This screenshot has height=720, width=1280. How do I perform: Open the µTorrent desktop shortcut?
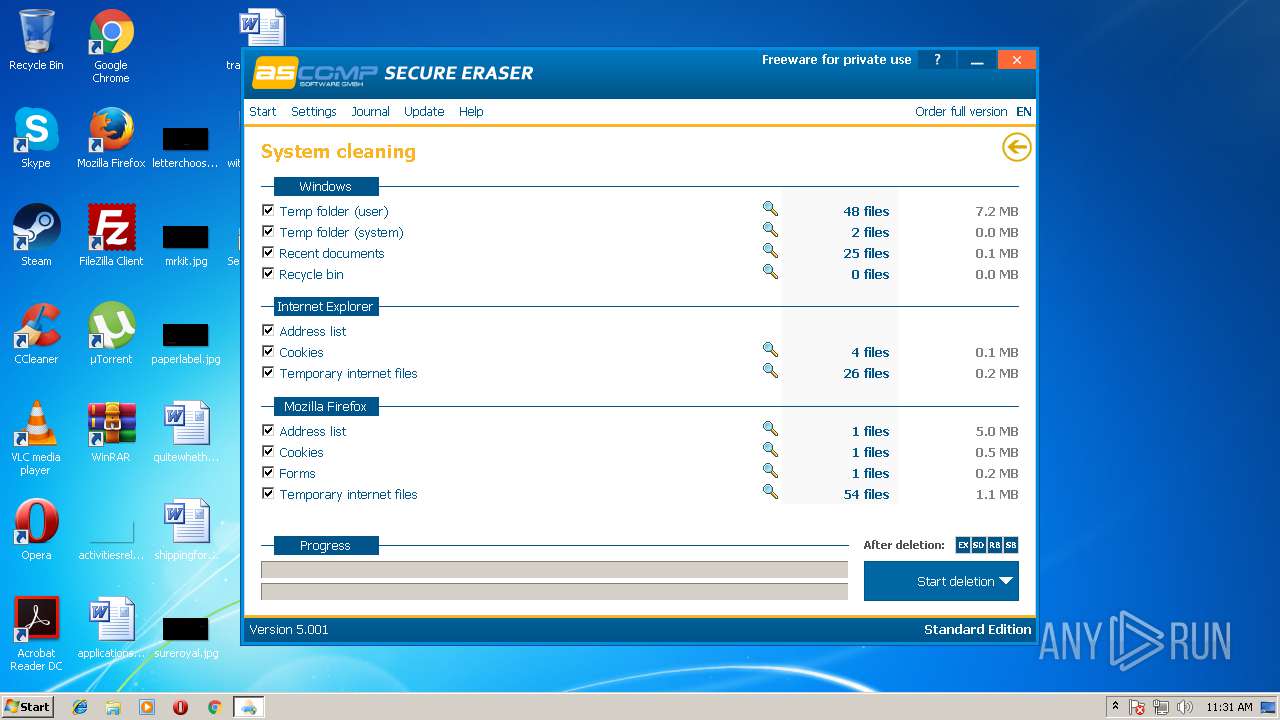pyautogui.click(x=111, y=334)
